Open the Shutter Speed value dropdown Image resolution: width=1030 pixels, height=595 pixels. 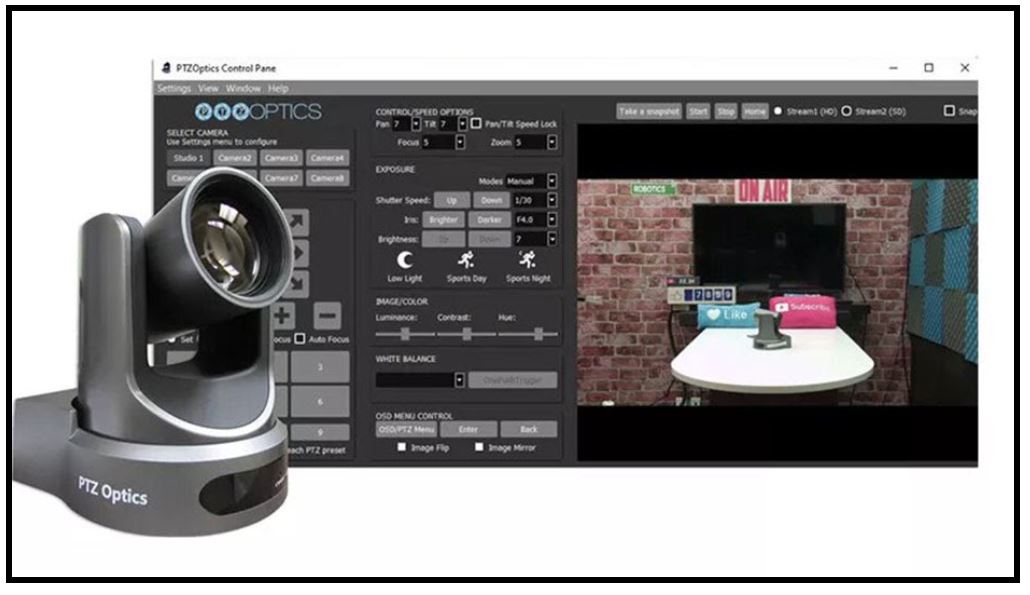554,200
